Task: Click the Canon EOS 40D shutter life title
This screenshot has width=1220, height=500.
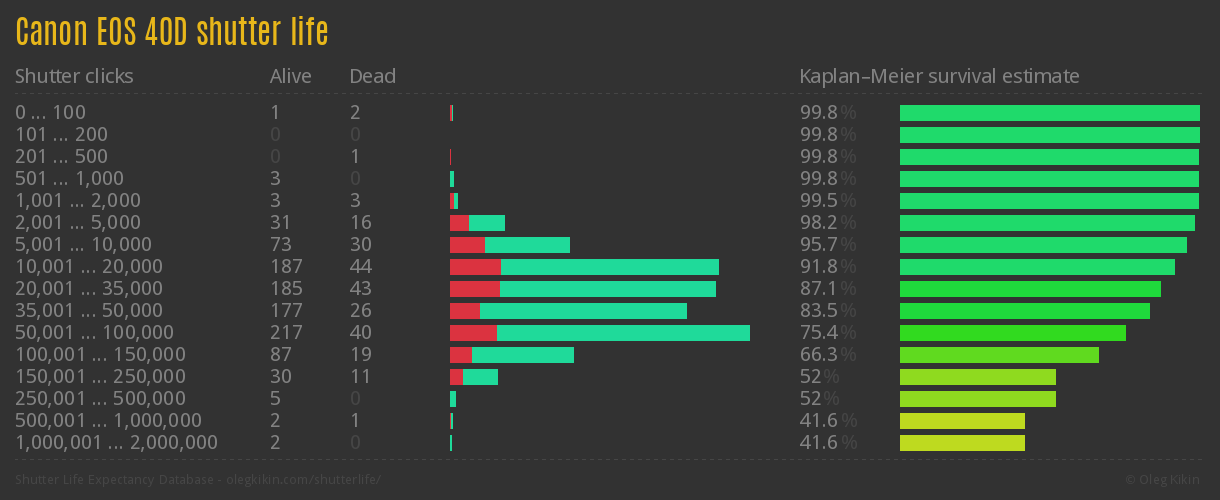Action: click(x=171, y=33)
